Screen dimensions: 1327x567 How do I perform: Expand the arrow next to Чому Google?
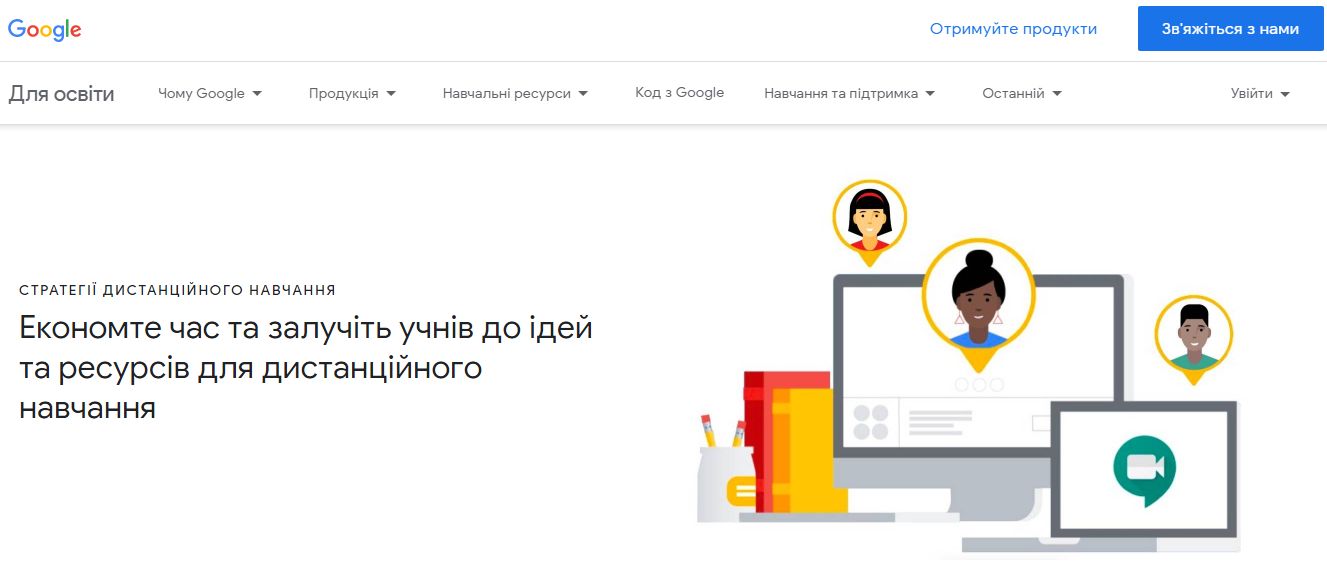257,93
